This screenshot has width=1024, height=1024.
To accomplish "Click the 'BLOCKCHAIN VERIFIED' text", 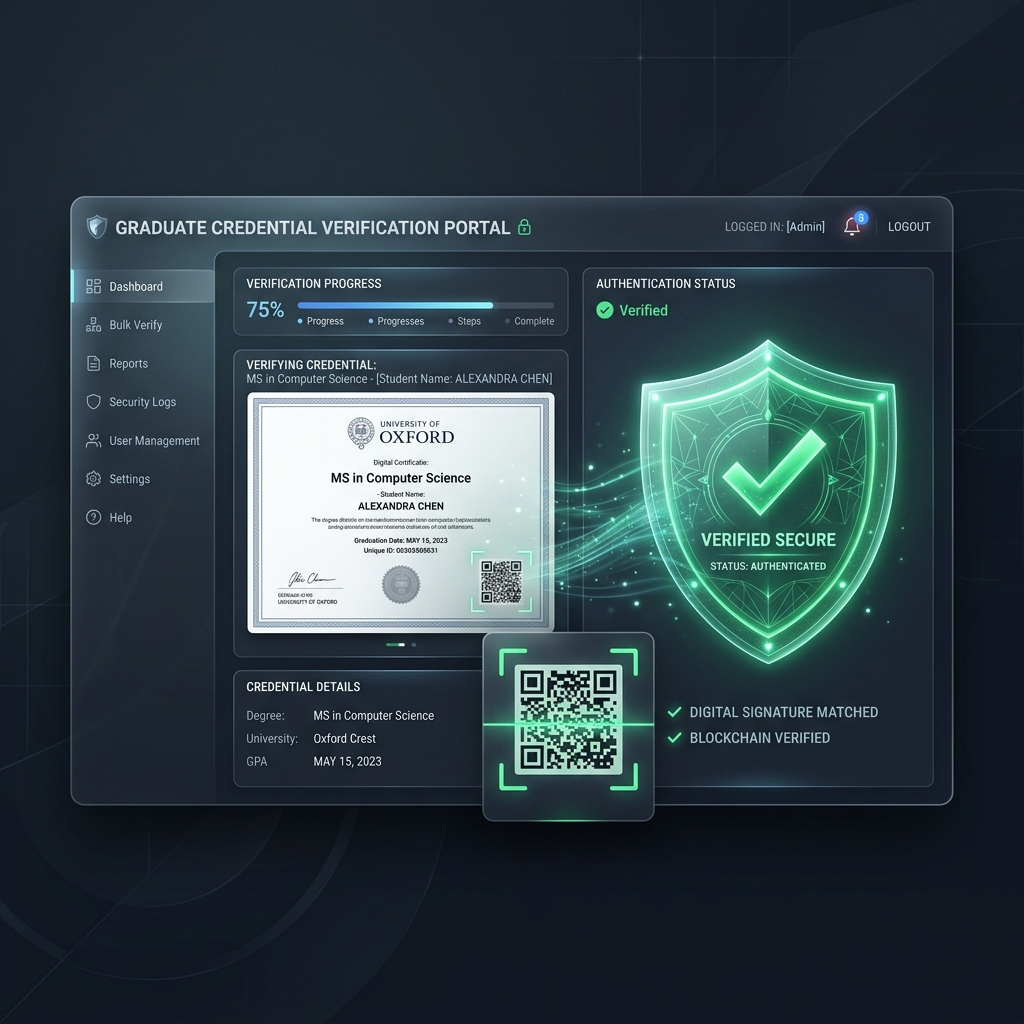I will click(x=760, y=737).
